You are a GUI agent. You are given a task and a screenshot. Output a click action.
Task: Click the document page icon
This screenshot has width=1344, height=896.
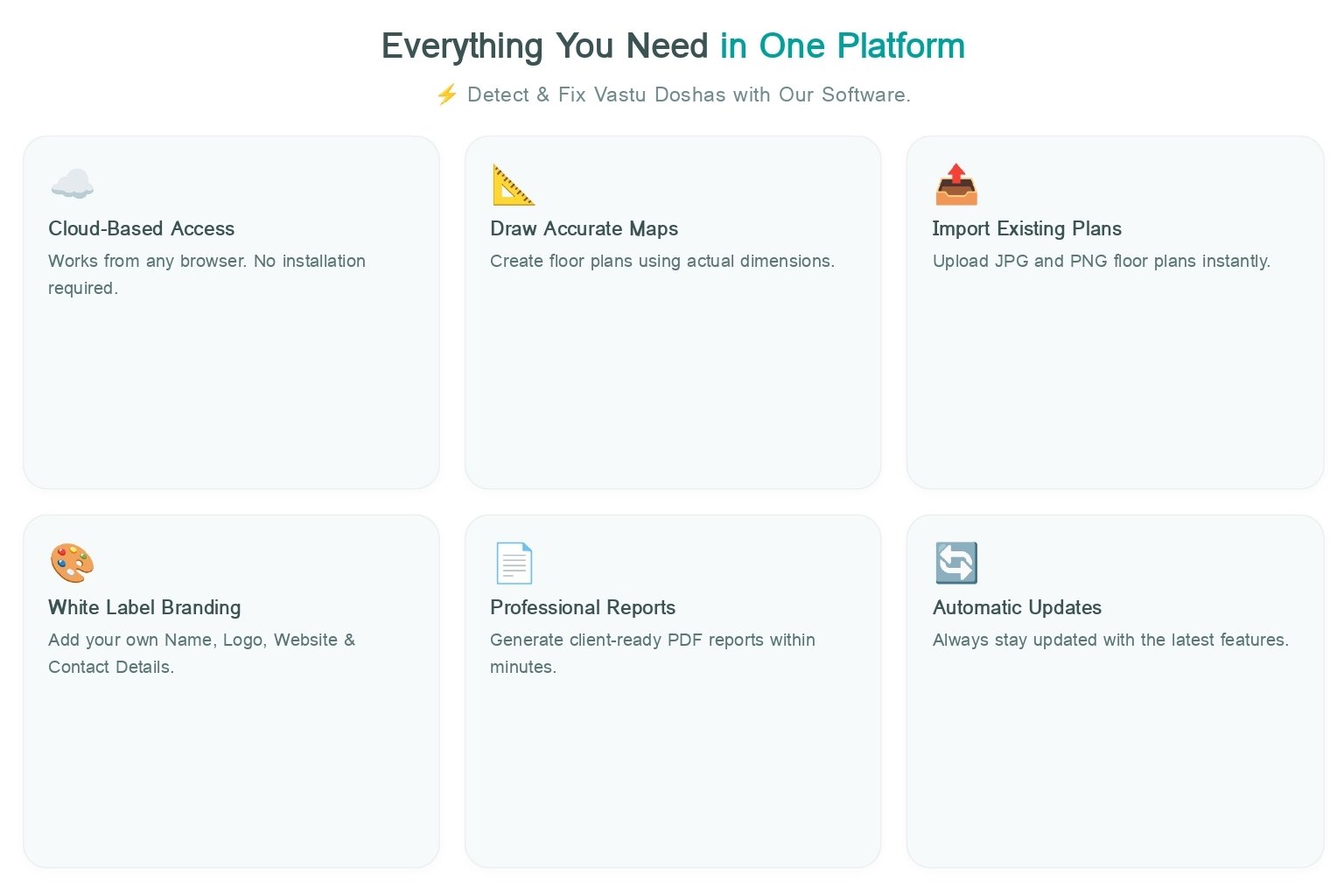coord(514,563)
